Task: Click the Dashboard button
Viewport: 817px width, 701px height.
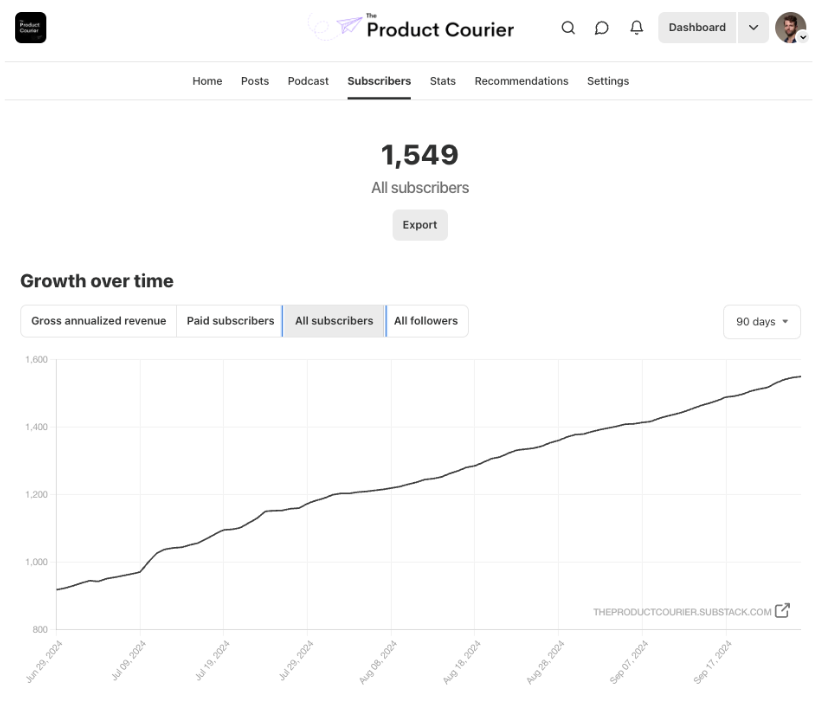Action: [x=697, y=28]
